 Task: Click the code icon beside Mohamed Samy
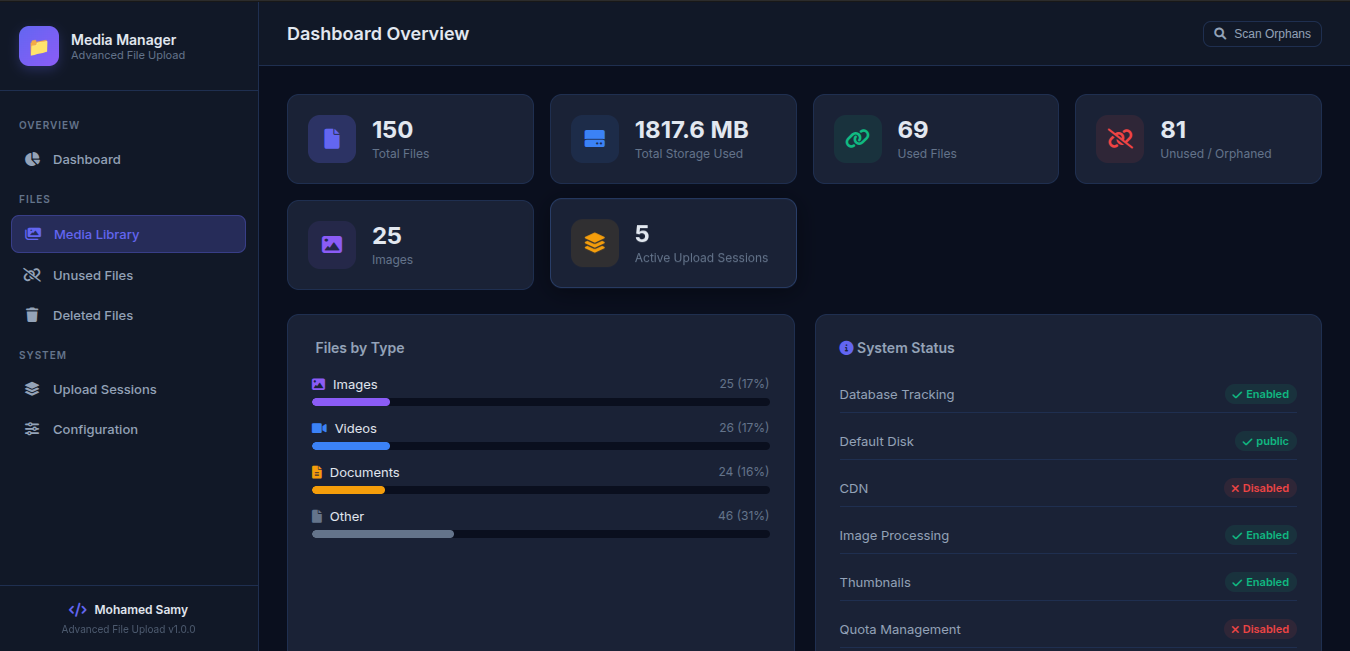pyautogui.click(x=77, y=609)
